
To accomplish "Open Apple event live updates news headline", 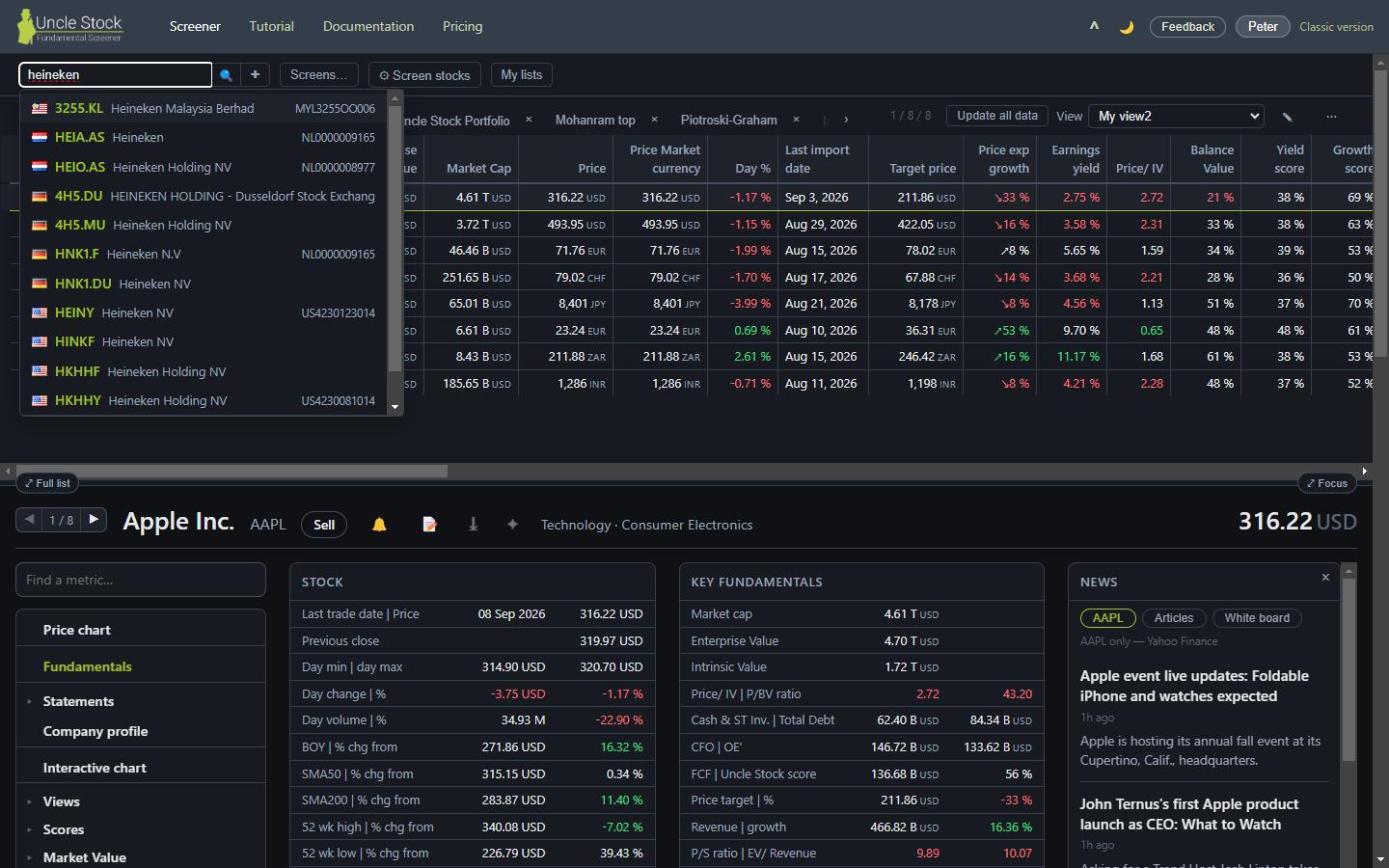I will 1194,686.
